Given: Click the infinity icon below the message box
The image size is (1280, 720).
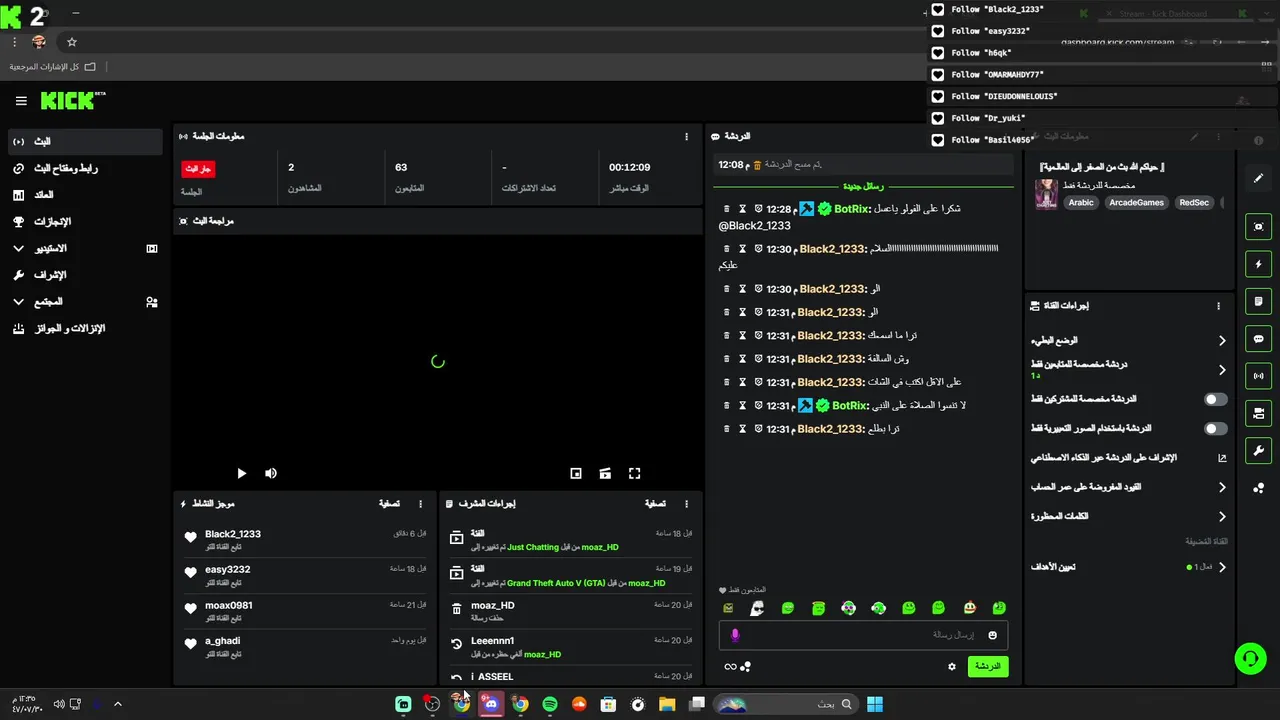Looking at the screenshot, I should pyautogui.click(x=730, y=667).
